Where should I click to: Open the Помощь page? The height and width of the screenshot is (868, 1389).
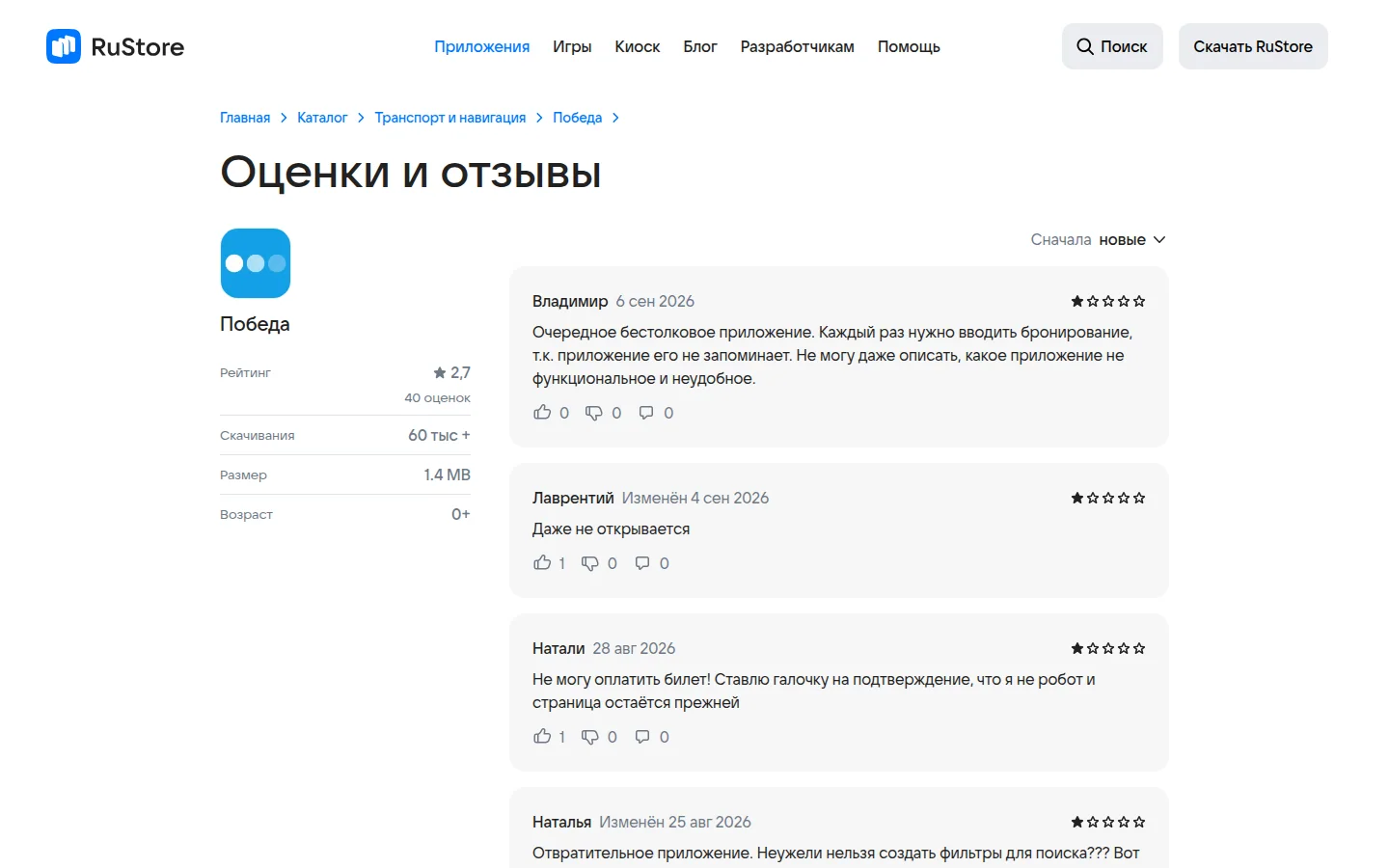coord(909,46)
